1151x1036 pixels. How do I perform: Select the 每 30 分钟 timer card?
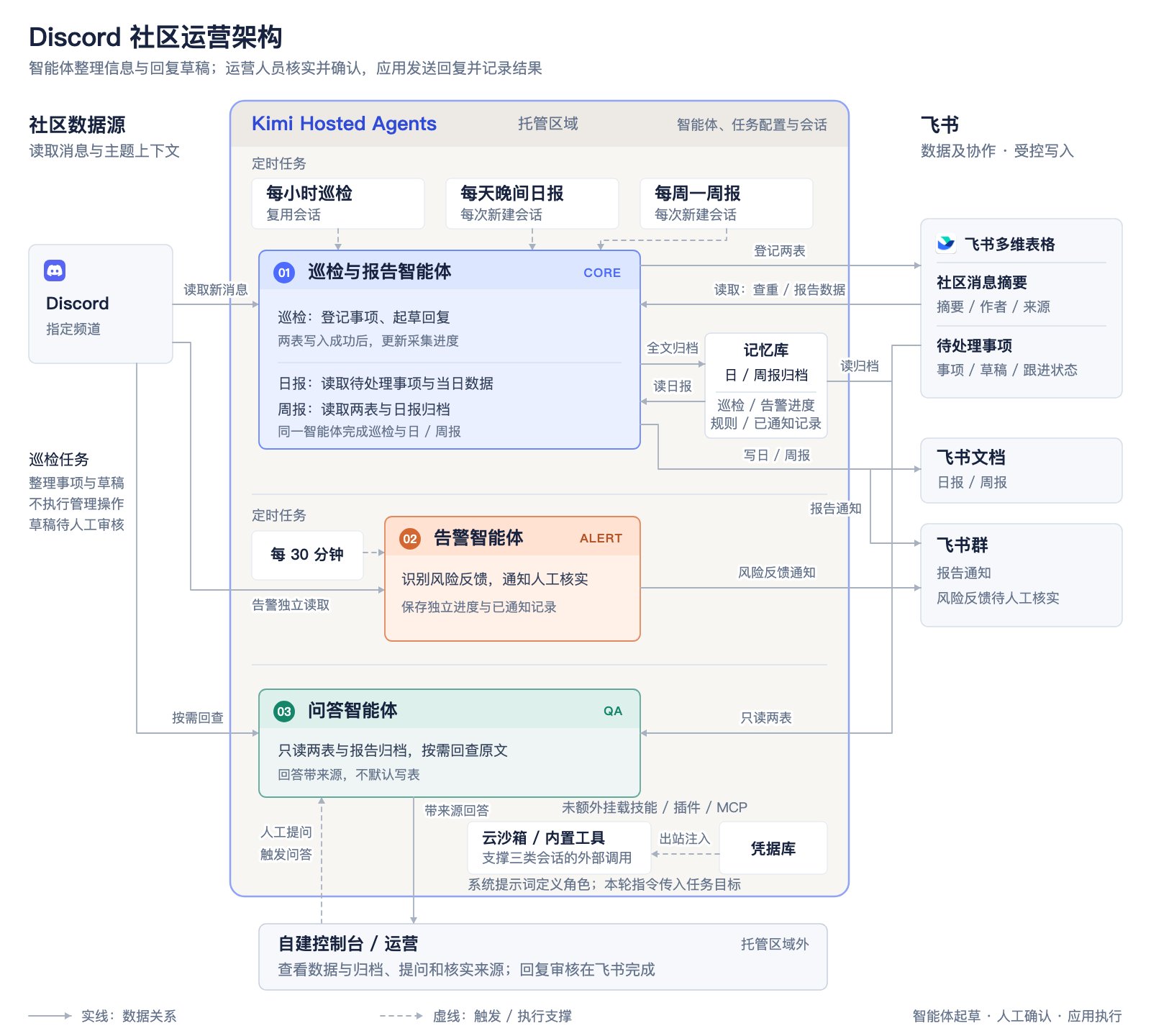coord(307,555)
